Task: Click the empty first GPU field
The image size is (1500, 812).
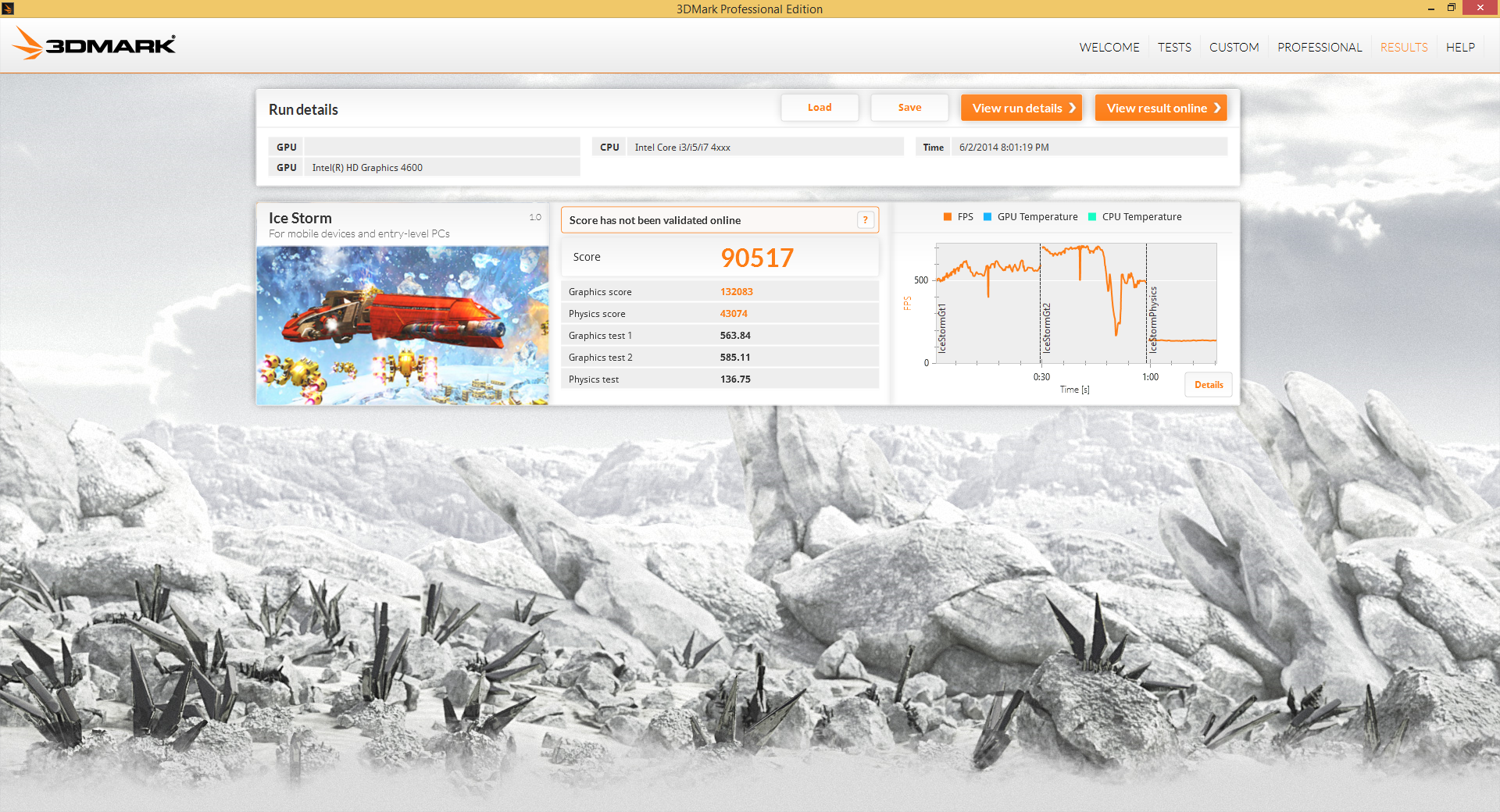Action: pyautogui.click(x=442, y=147)
